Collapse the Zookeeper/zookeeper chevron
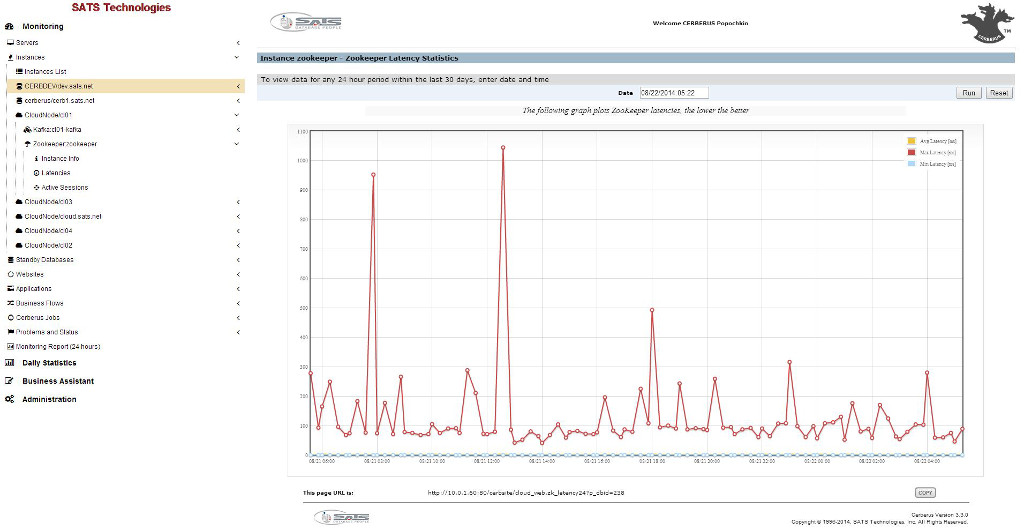Image resolution: width=1024 pixels, height=530 pixels. (x=238, y=144)
